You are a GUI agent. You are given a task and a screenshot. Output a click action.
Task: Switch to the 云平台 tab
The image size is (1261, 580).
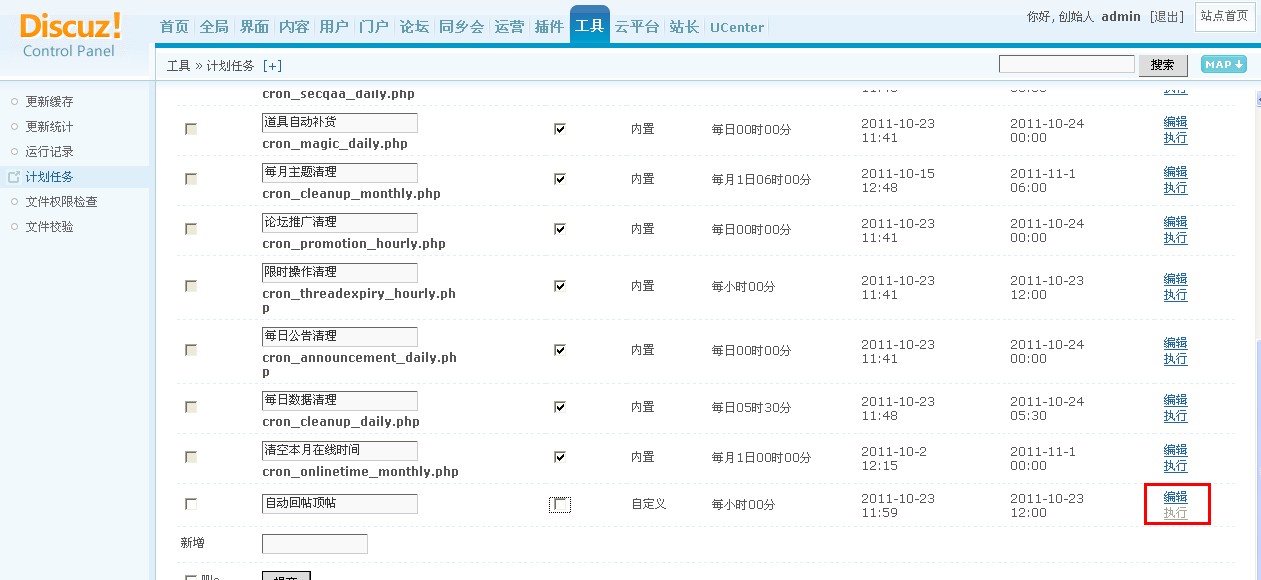click(637, 27)
